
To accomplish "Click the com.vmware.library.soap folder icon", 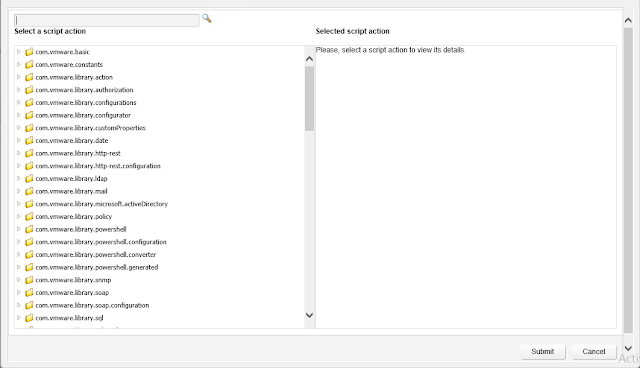I will [x=29, y=292].
